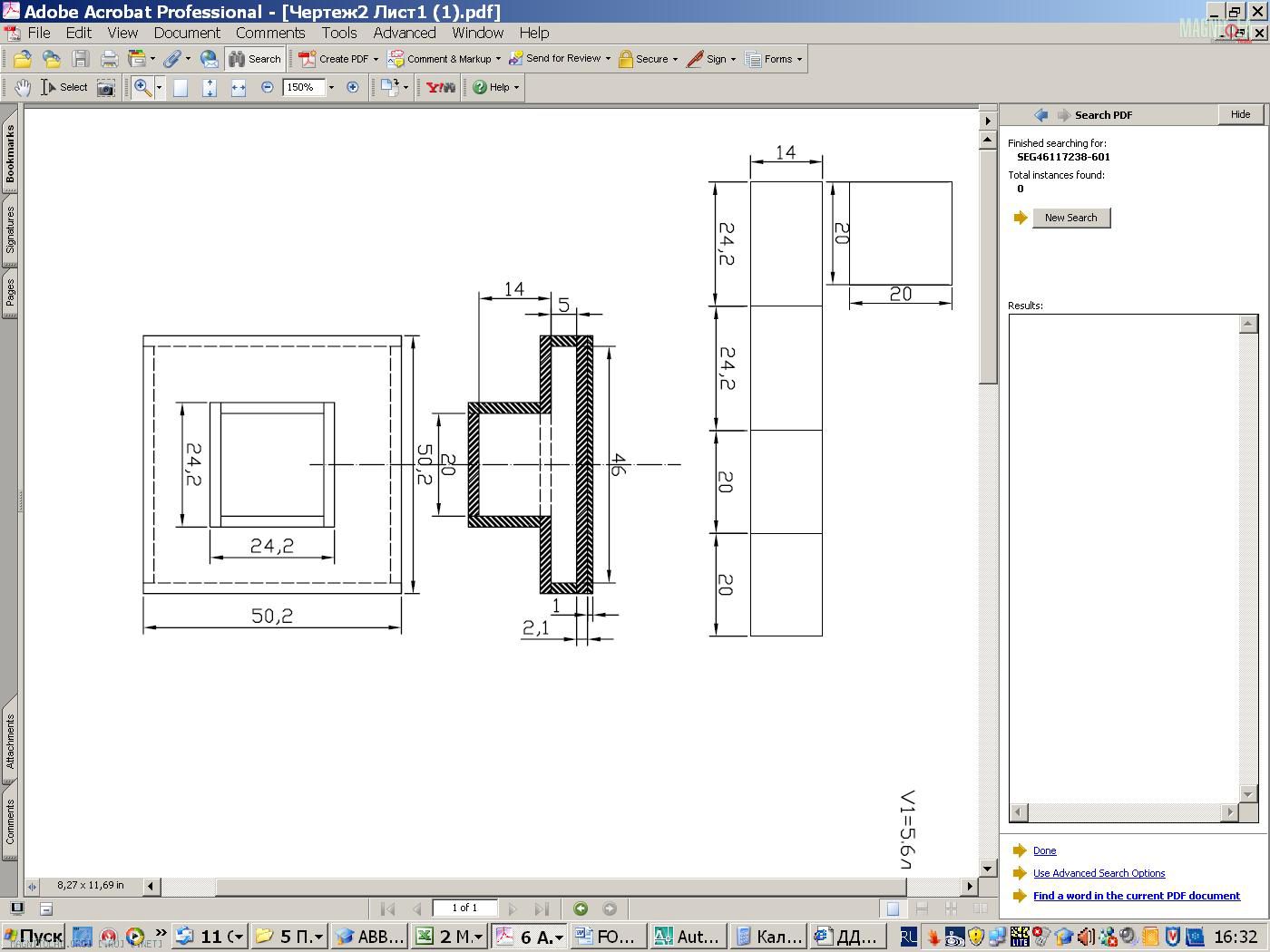The image size is (1270, 952).
Task: Click the Search binoculars toolbar button
Action: [255, 59]
